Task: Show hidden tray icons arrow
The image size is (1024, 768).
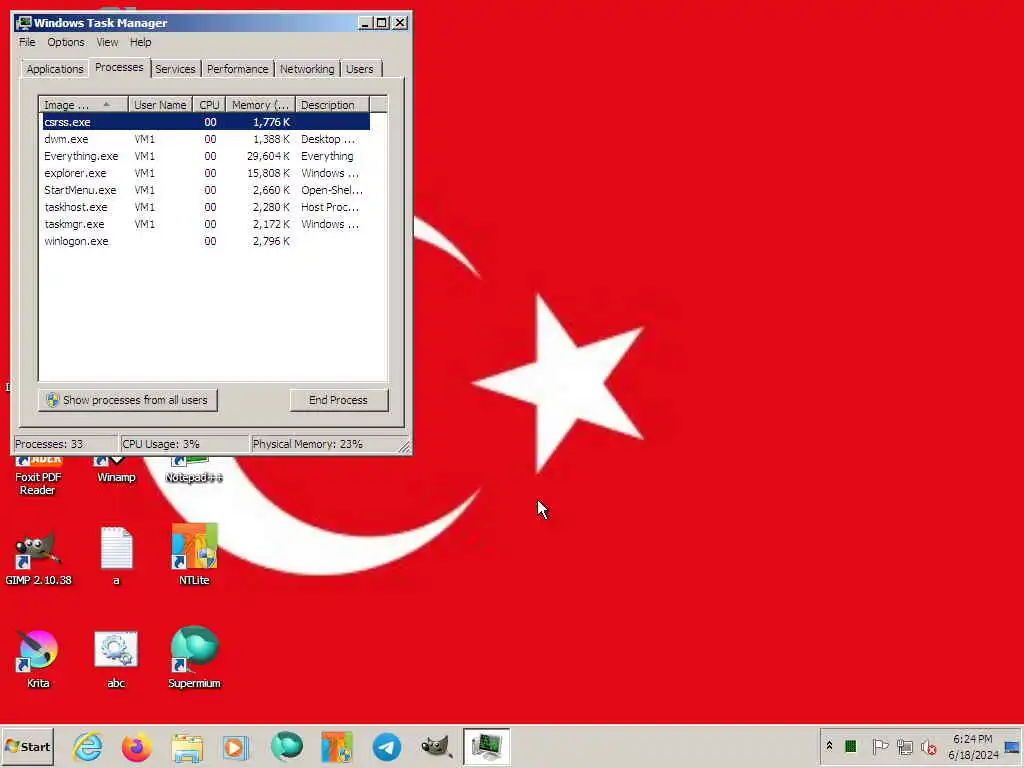Action: pos(829,746)
